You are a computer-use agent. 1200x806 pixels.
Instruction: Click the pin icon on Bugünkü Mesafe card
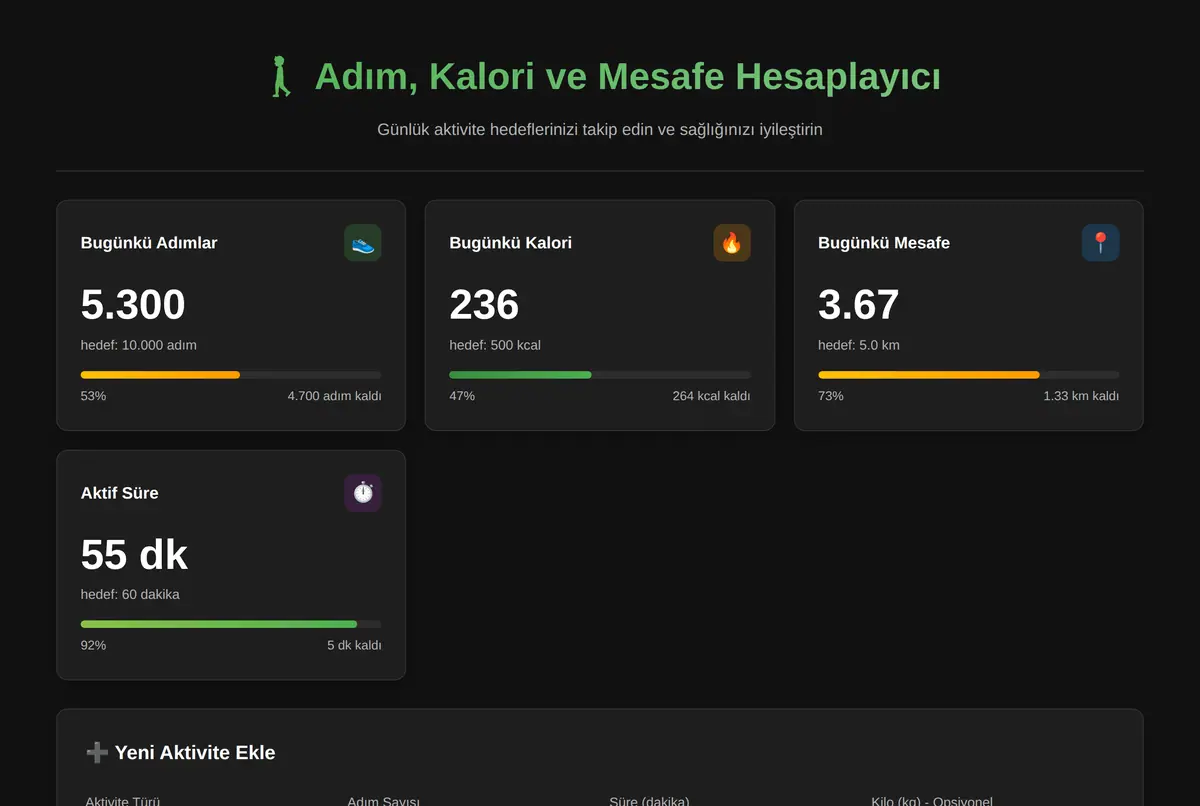(1100, 243)
